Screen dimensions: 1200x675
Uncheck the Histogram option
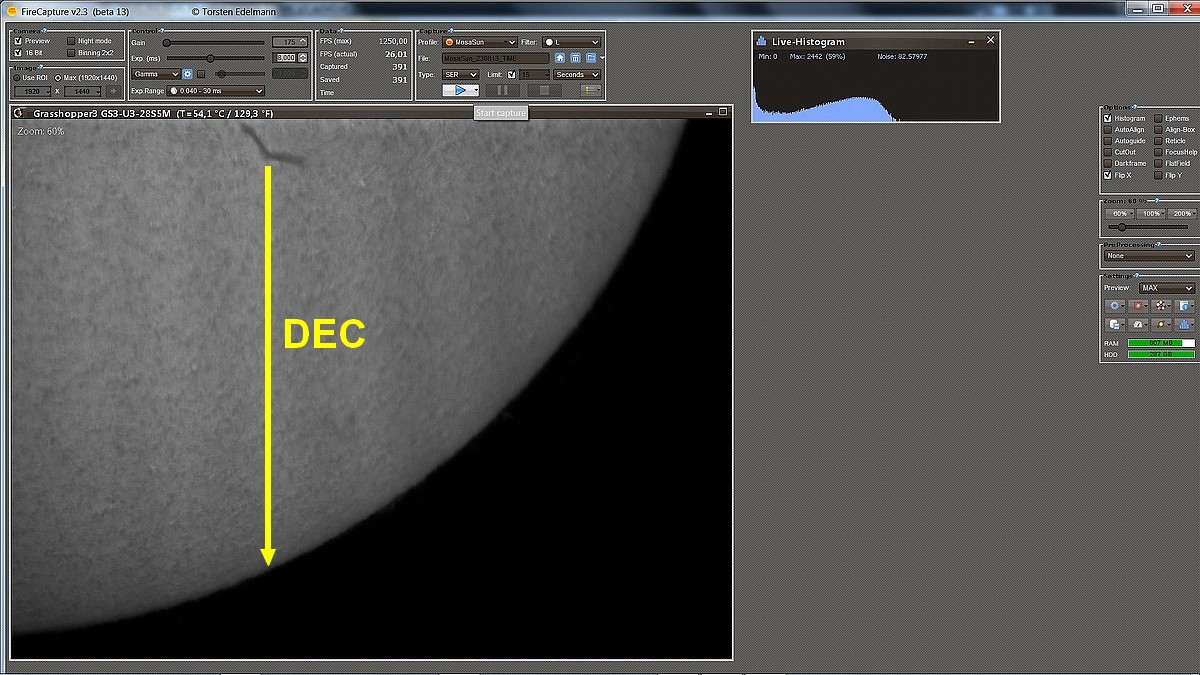[1108, 118]
